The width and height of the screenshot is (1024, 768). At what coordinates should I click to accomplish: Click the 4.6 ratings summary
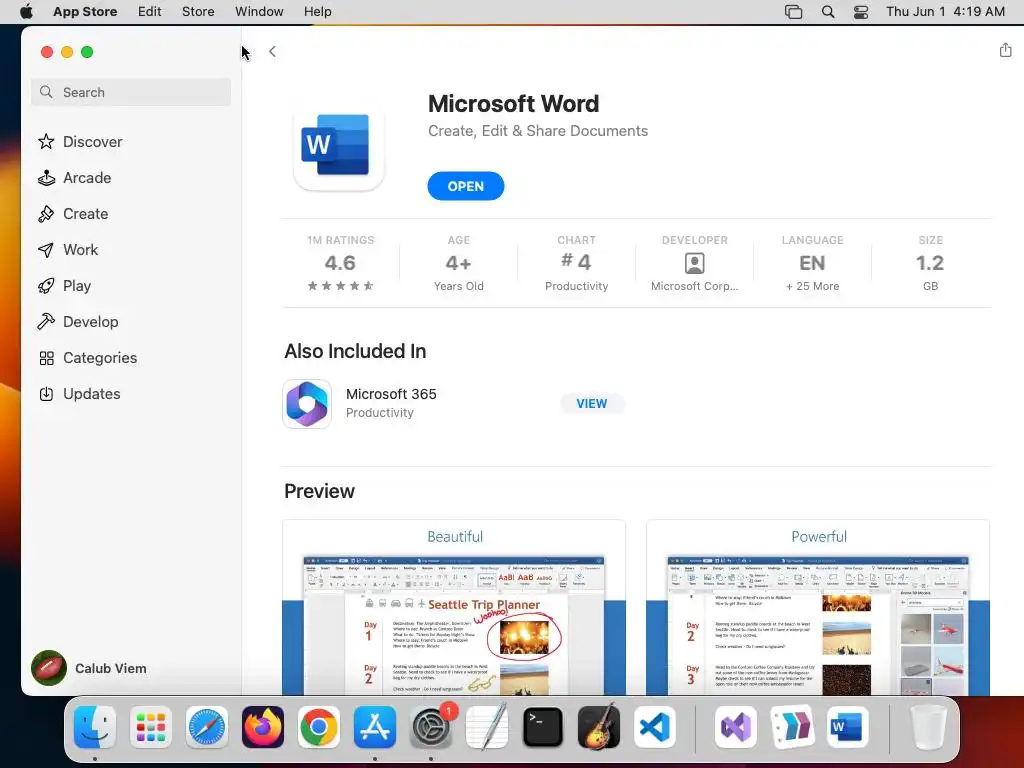pyautogui.click(x=340, y=264)
